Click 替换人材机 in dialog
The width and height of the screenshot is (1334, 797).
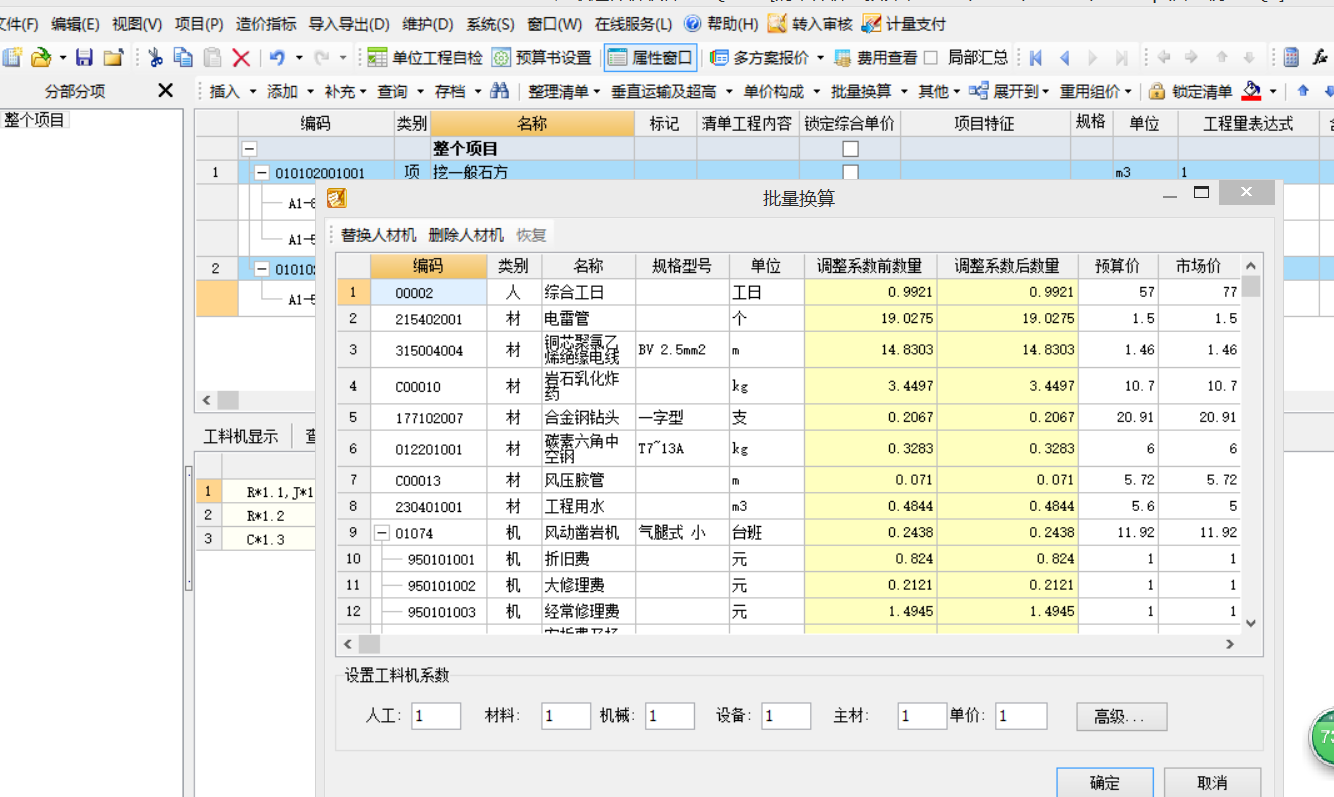point(378,235)
